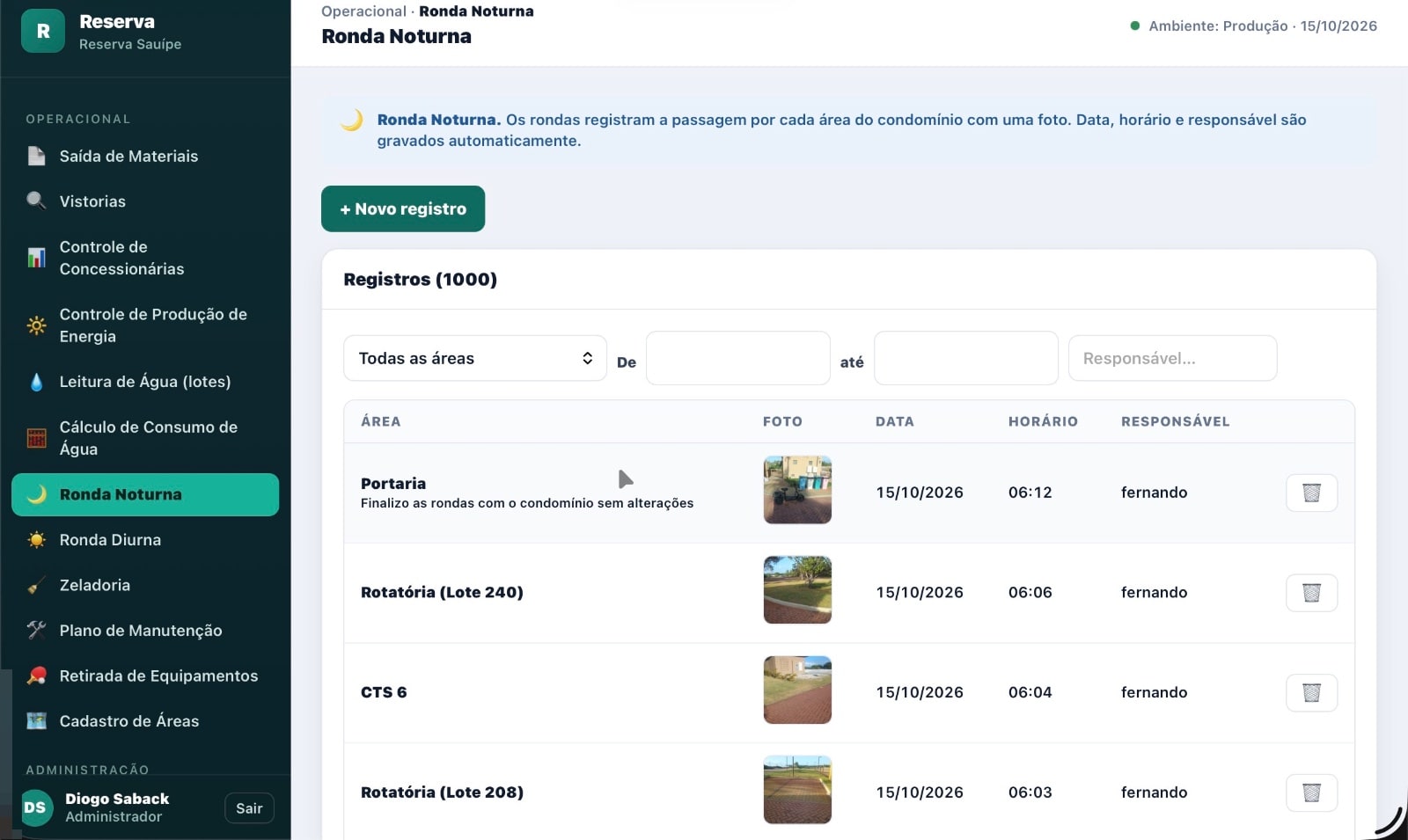Open the Saída de Materiais menu item
1408x840 pixels.
coord(145,156)
